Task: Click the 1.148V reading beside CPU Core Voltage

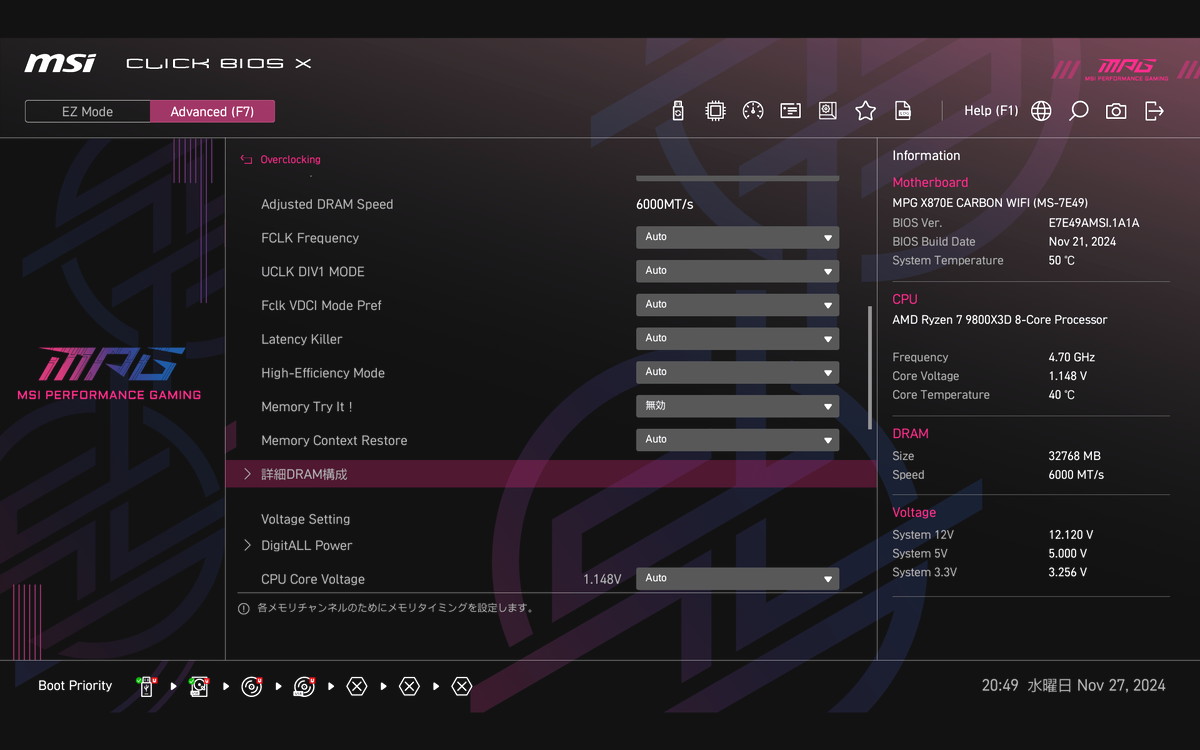Action: (x=602, y=579)
